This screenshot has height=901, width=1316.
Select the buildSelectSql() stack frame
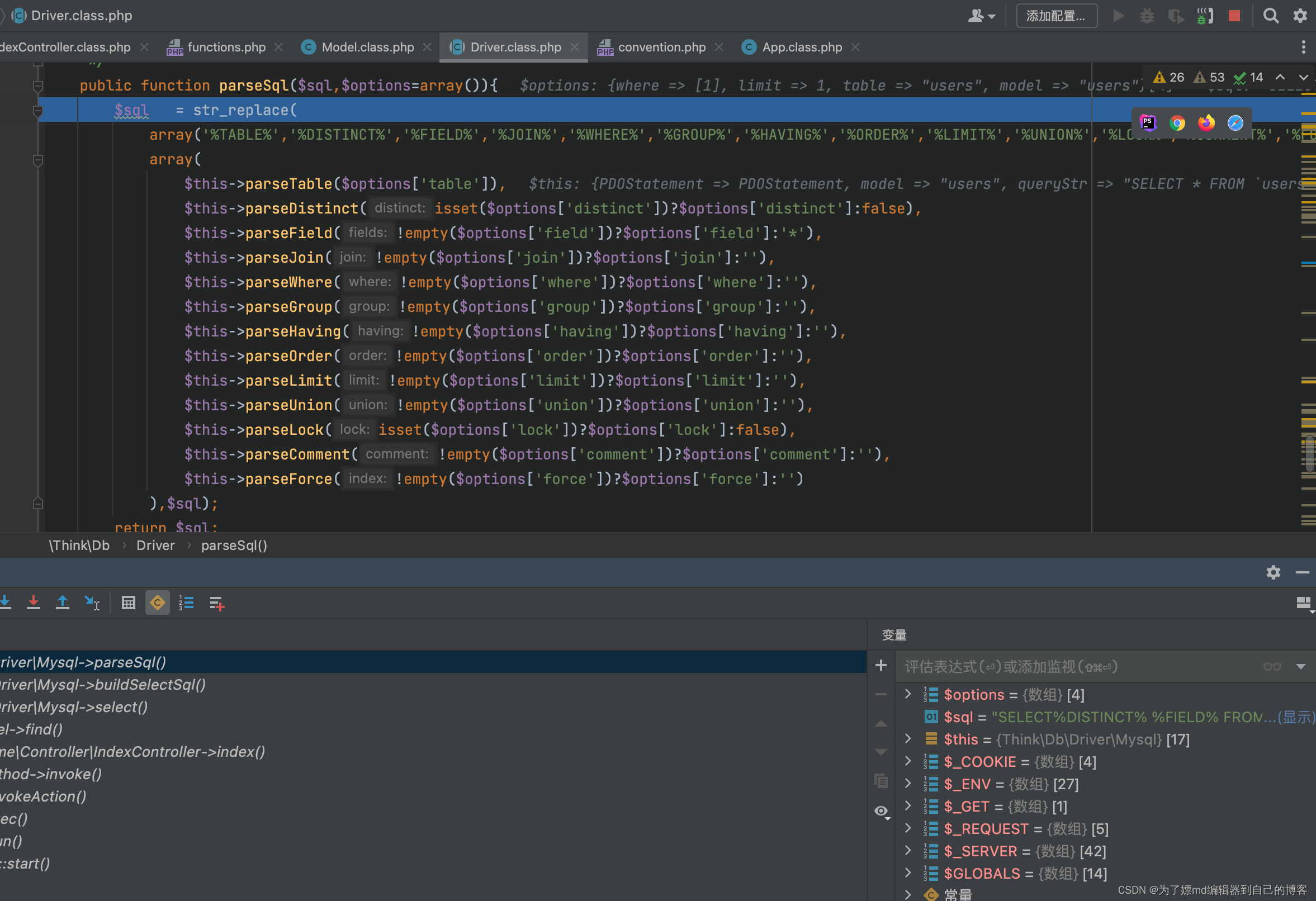(102, 685)
